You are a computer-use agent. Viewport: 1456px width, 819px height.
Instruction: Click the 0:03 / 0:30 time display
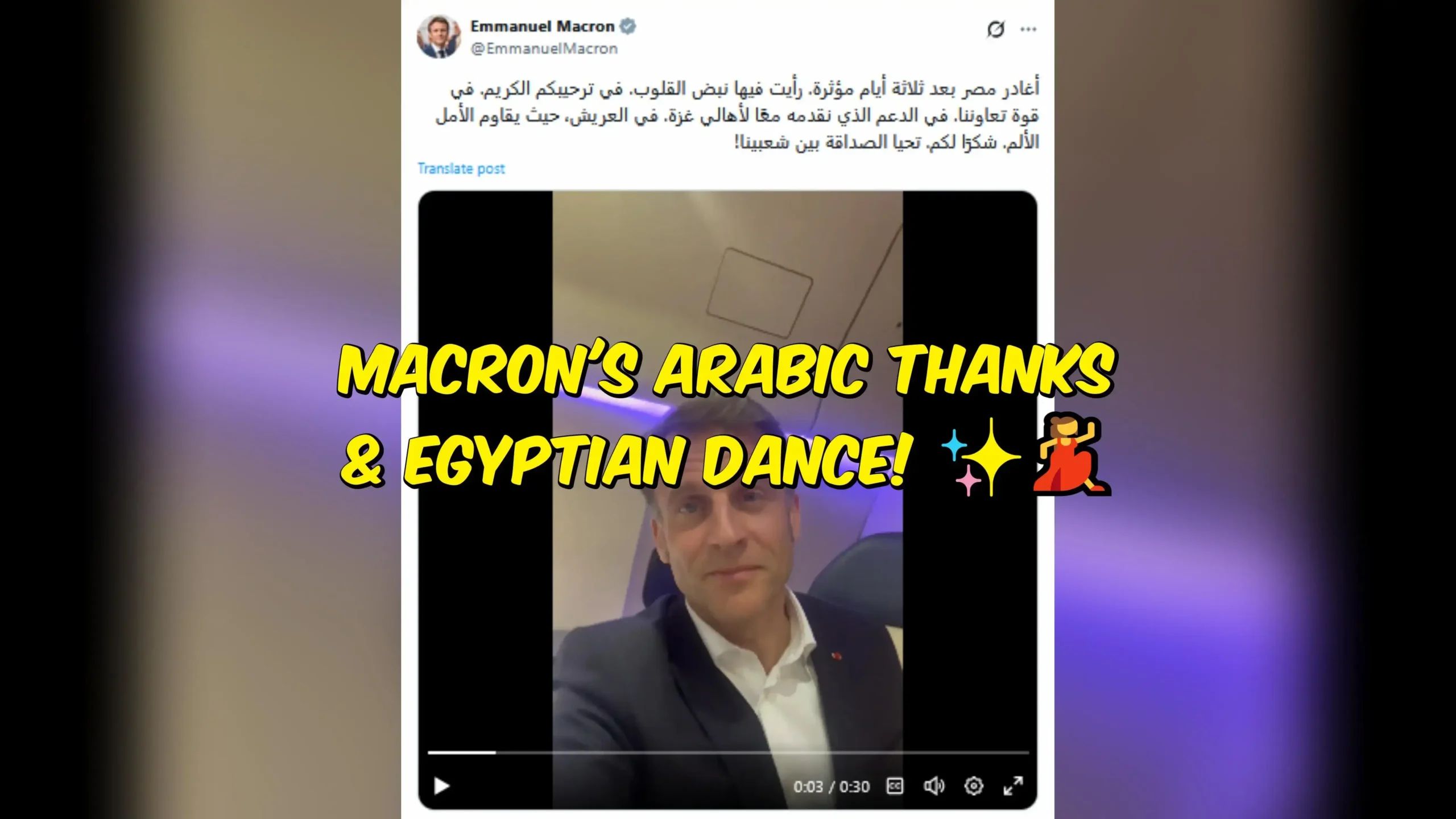pos(832,787)
